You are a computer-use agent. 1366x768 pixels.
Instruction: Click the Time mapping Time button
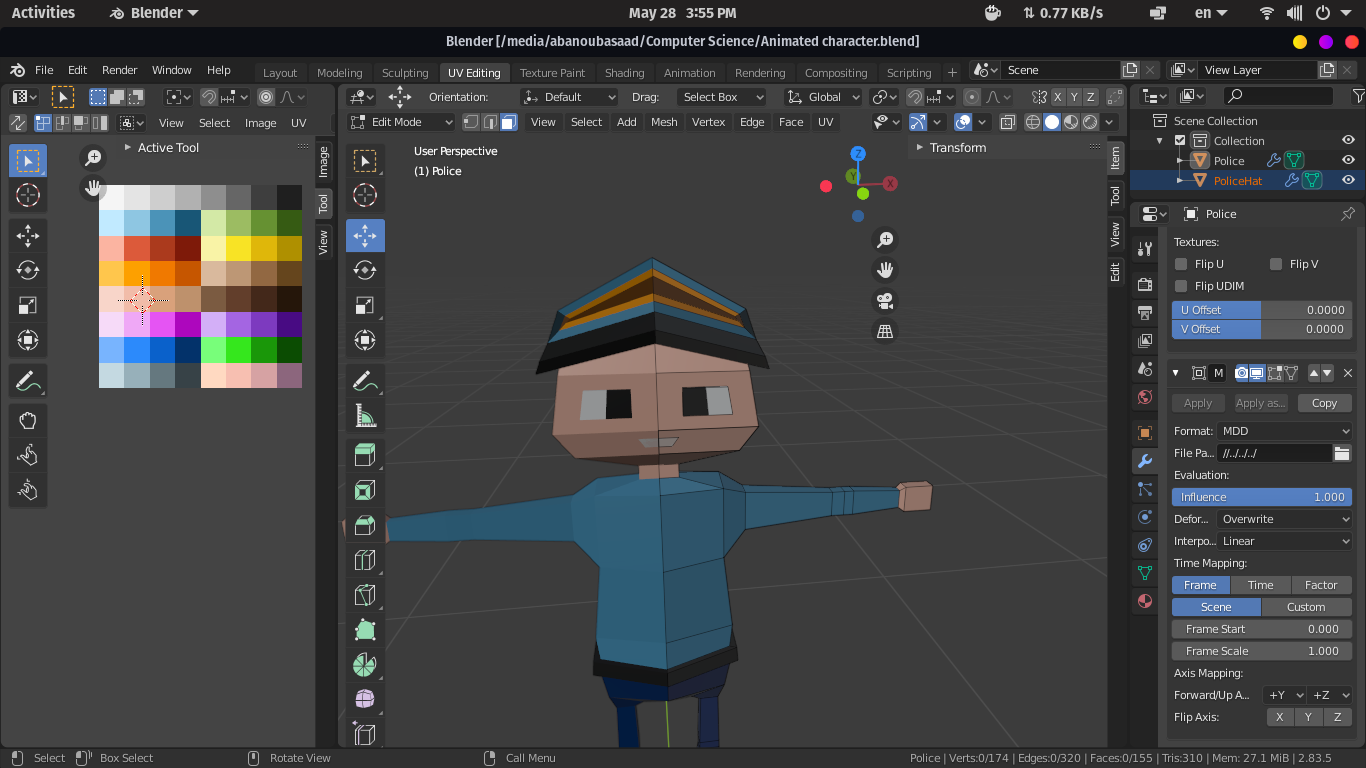point(1260,585)
